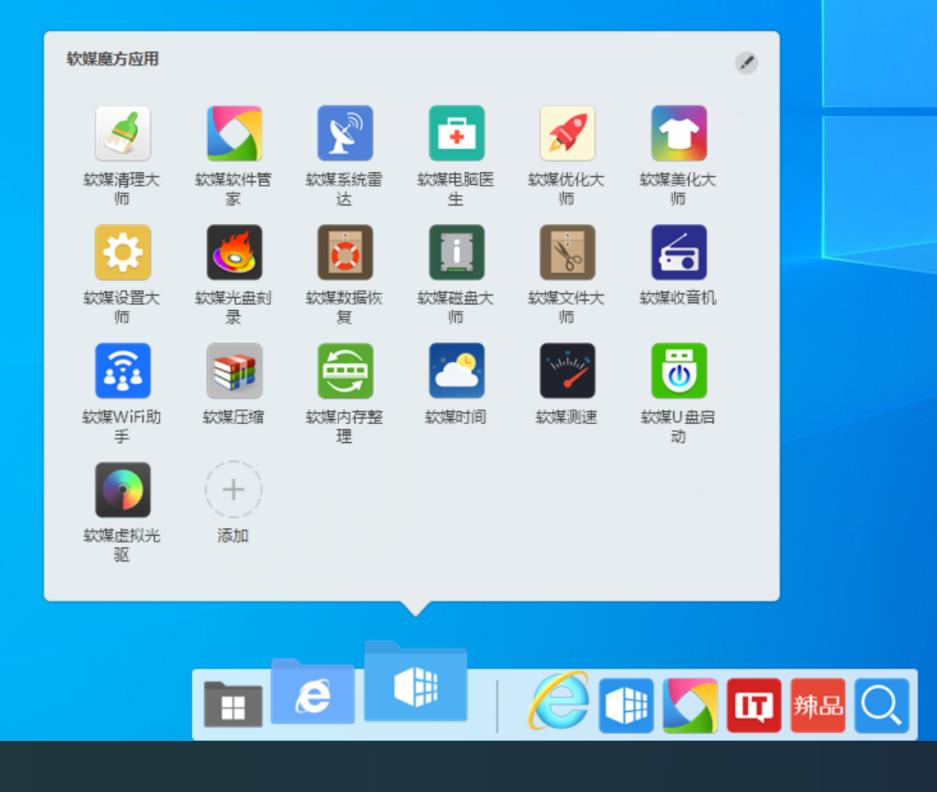Open 软媒系统雷达 satellite dish icon
The image size is (937, 792).
click(345, 133)
